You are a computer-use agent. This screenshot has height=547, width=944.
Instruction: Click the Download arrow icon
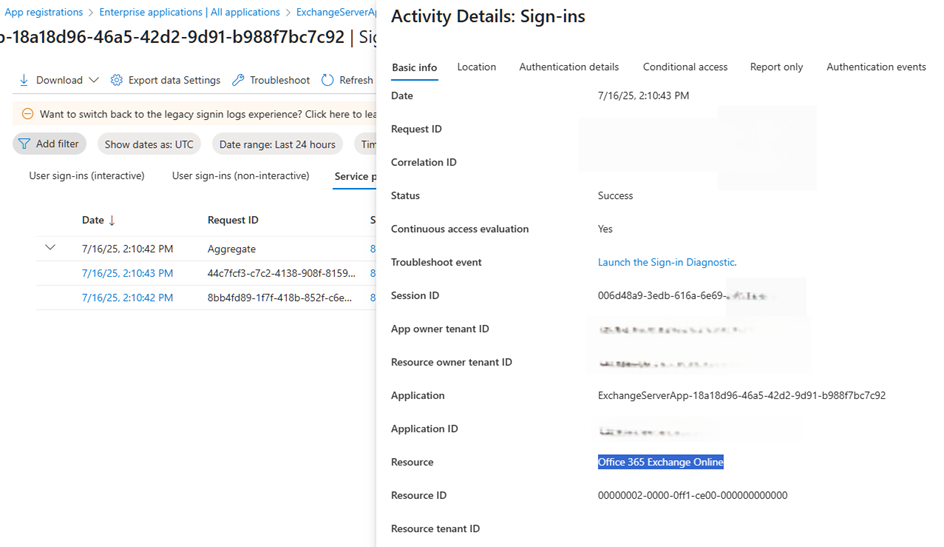tap(24, 80)
